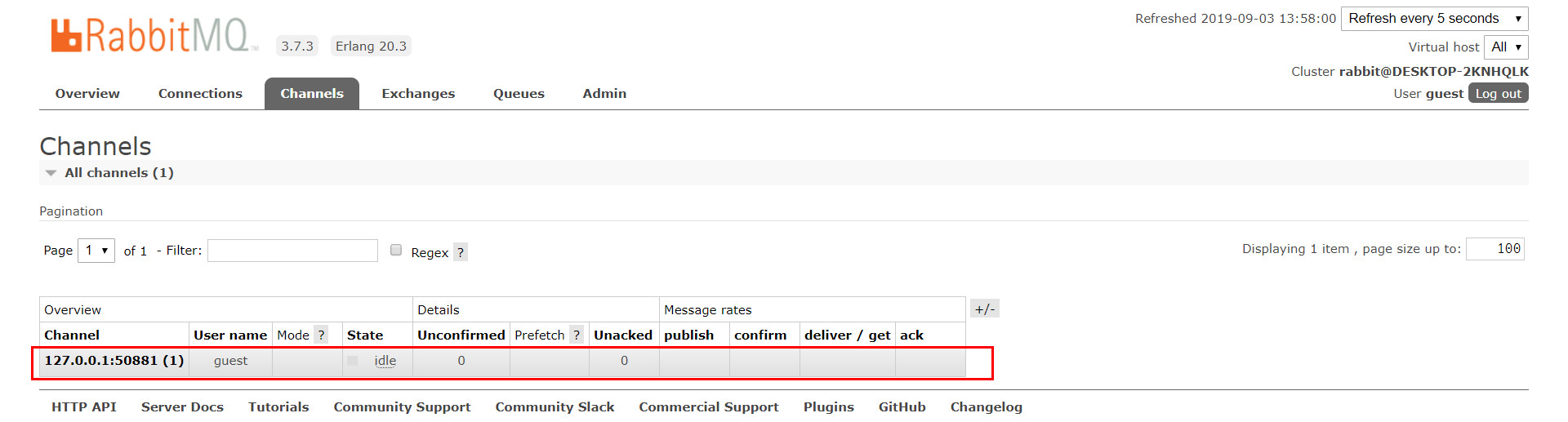Image resolution: width=1568 pixels, height=422 pixels.
Task: Sort by the confirm column header
Action: coord(760,335)
